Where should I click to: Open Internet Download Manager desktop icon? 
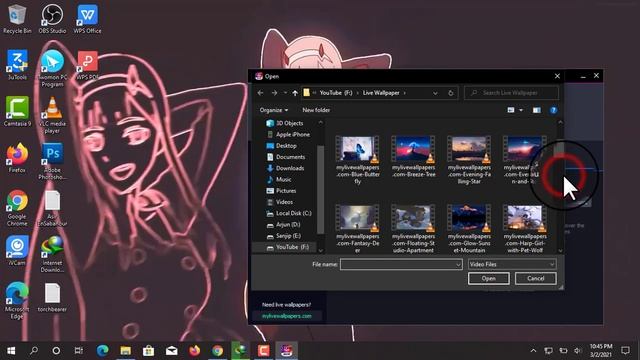pos(52,254)
